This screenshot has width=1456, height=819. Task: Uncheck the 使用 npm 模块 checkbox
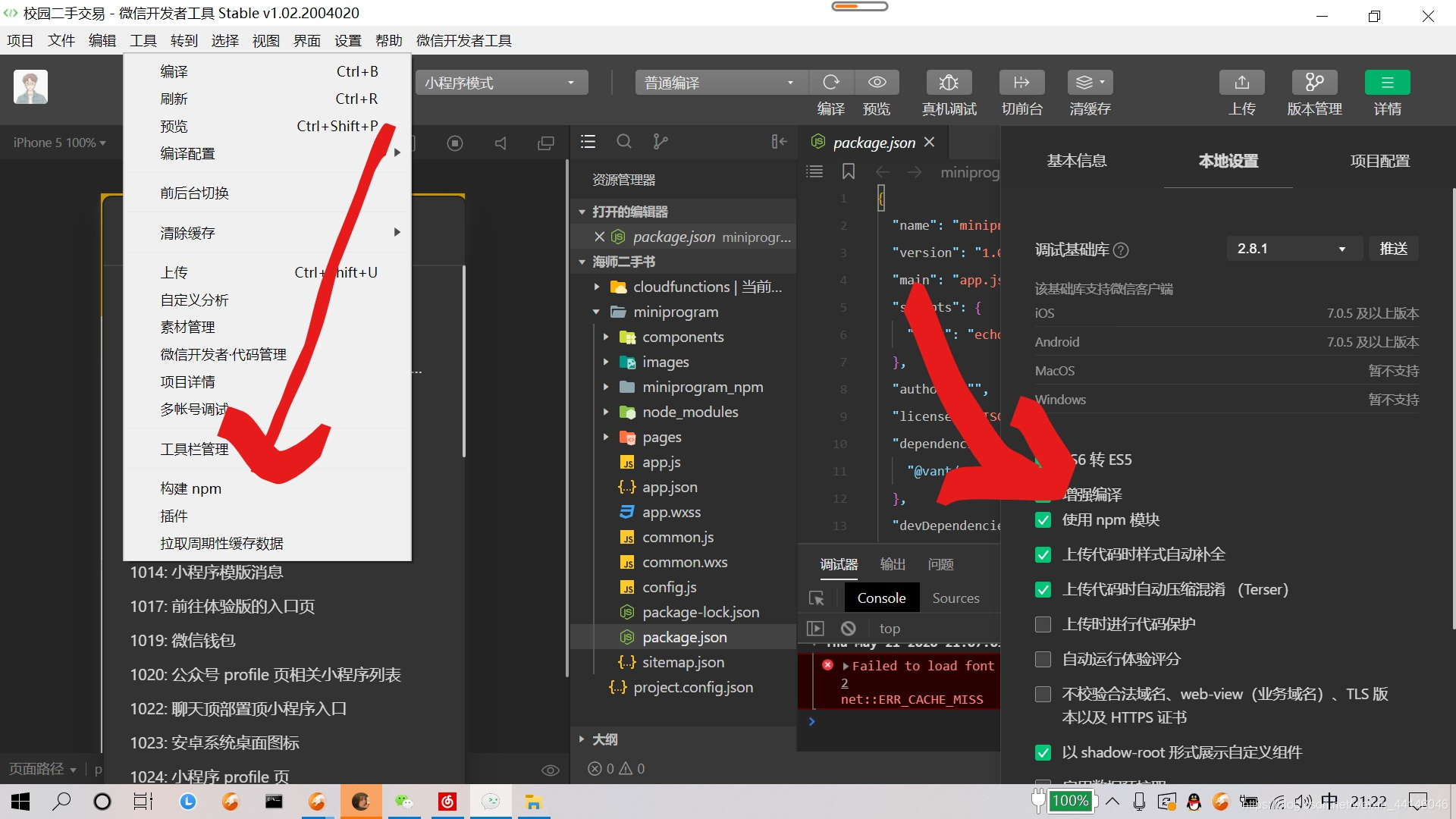click(x=1043, y=519)
